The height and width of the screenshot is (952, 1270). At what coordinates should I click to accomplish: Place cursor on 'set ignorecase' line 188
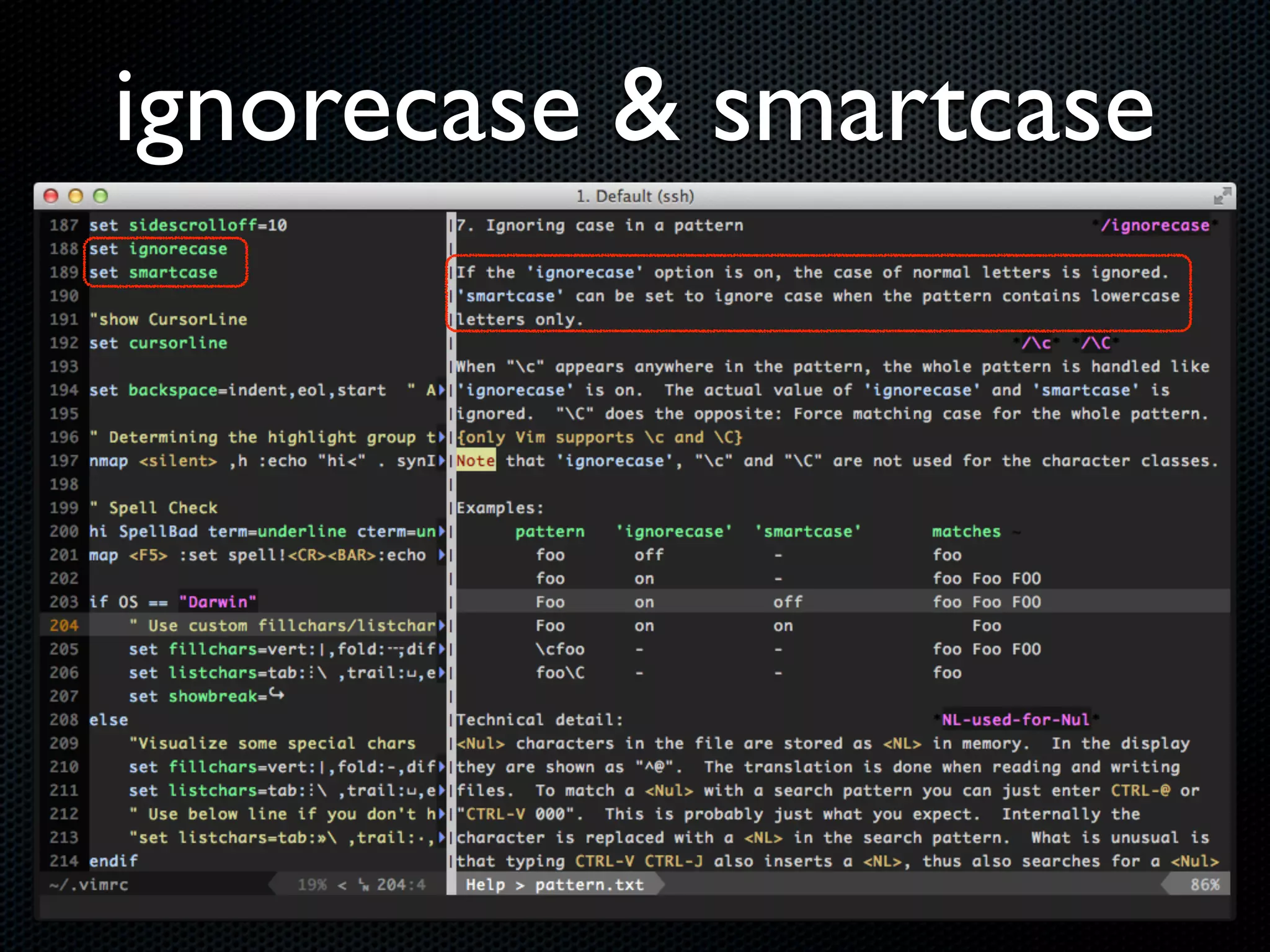point(158,249)
